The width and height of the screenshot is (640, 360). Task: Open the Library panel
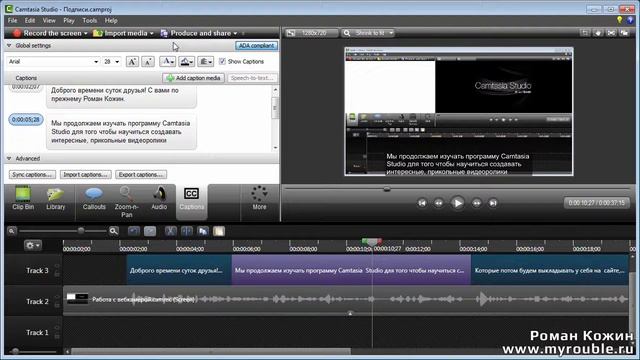click(x=56, y=198)
